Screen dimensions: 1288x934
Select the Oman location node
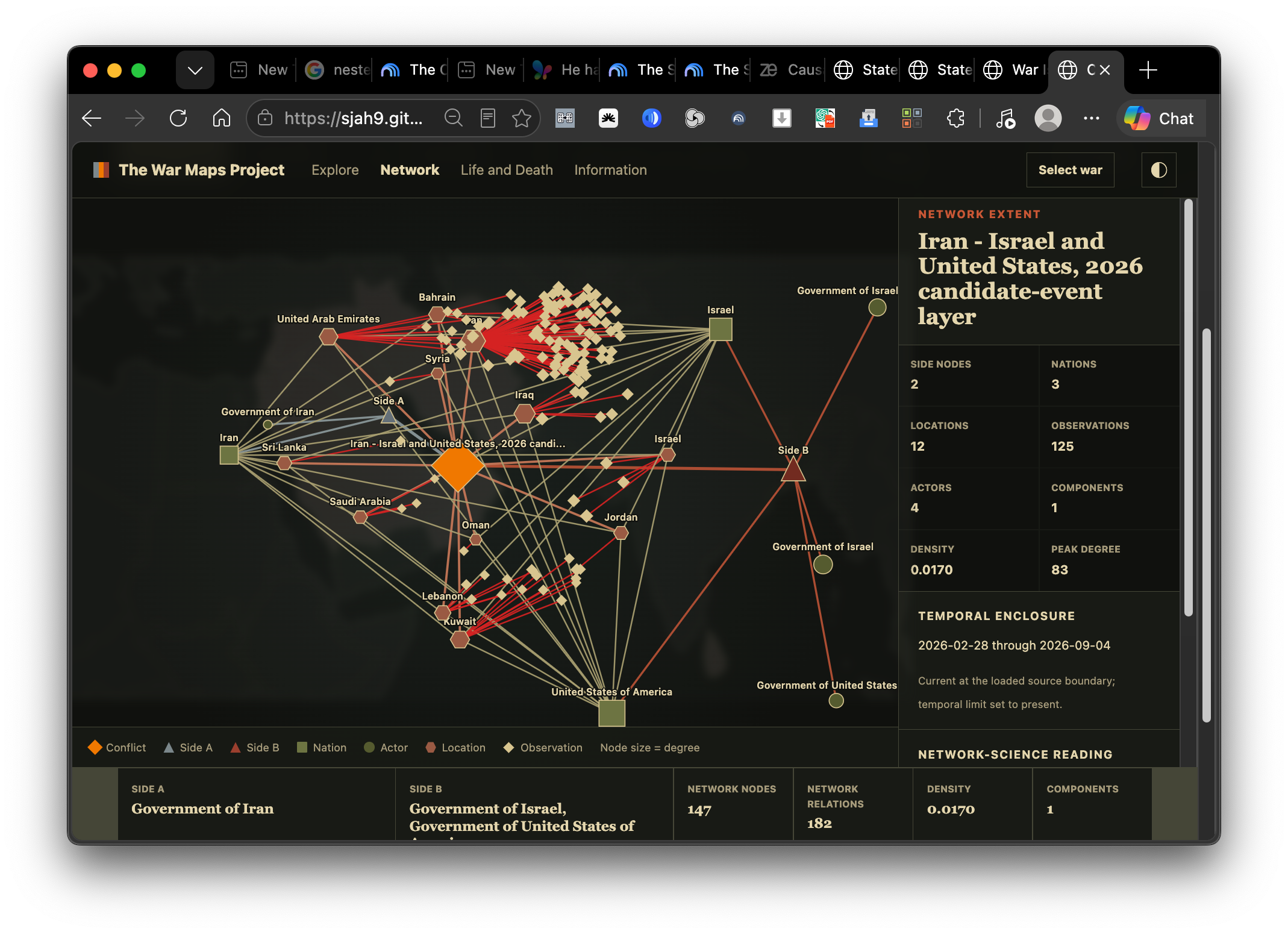[476, 540]
